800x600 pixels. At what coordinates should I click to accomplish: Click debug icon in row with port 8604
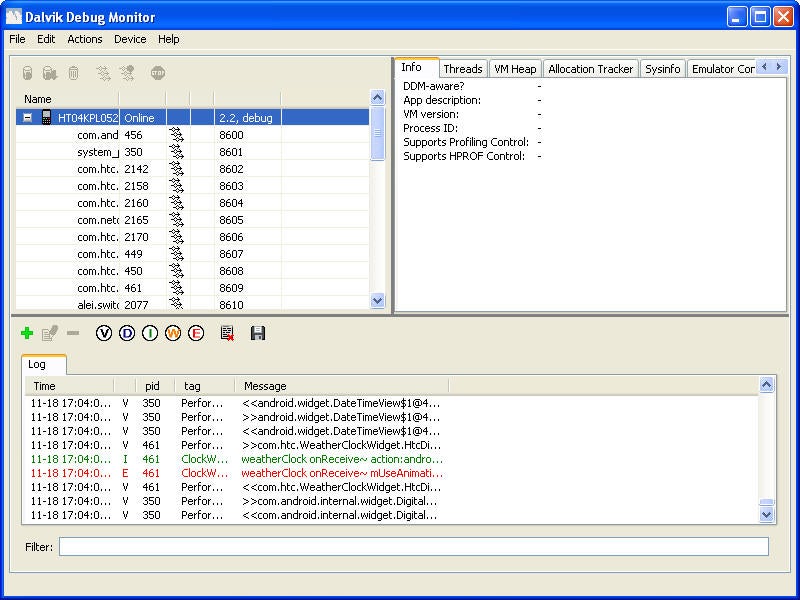click(x=177, y=203)
